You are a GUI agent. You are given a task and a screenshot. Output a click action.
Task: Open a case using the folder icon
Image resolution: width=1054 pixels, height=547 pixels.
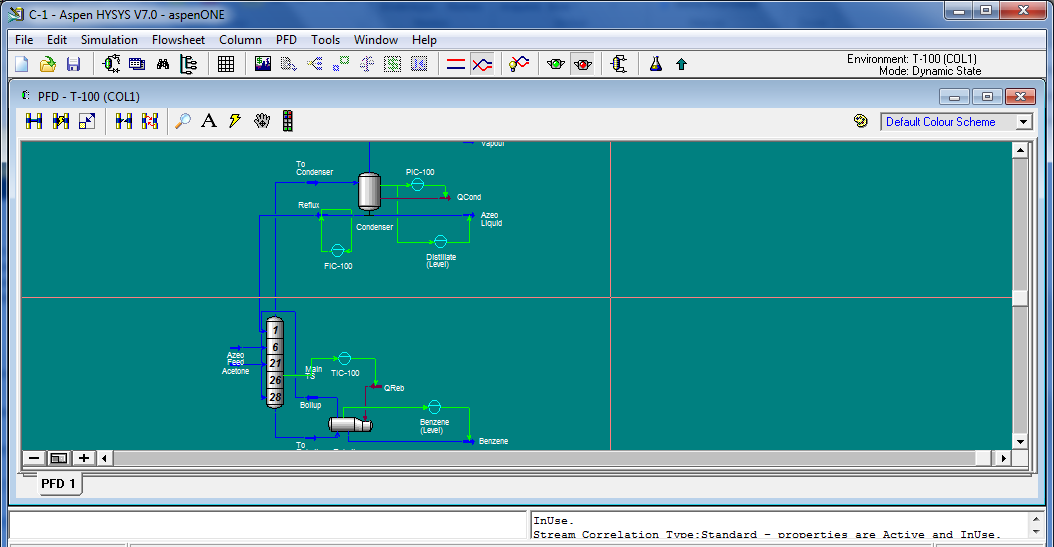(47, 64)
